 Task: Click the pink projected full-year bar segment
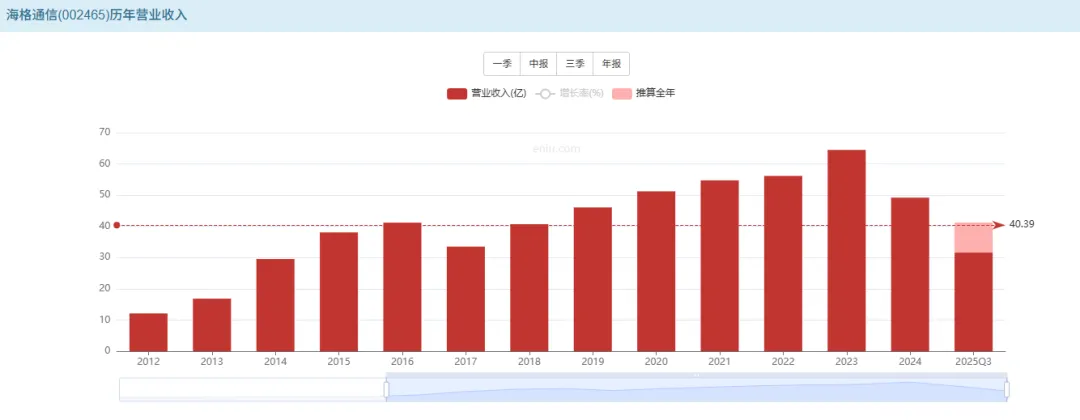point(973,238)
